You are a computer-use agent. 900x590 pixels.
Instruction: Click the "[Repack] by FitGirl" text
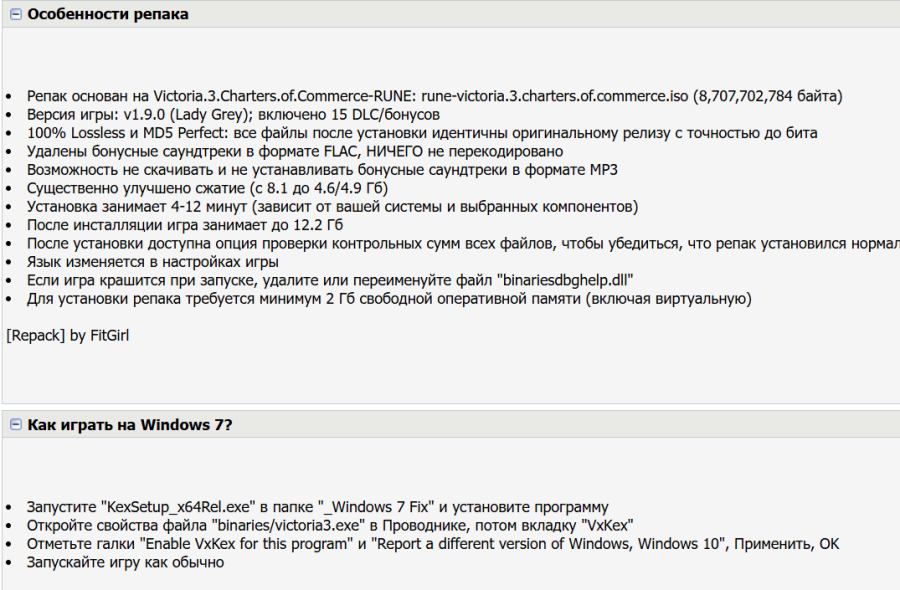(67, 336)
